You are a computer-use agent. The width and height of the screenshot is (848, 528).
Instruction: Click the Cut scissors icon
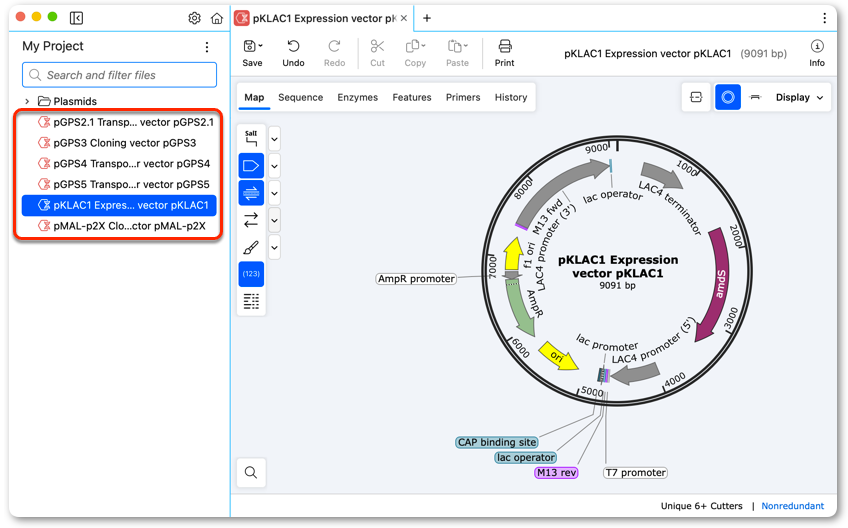pyautogui.click(x=377, y=47)
